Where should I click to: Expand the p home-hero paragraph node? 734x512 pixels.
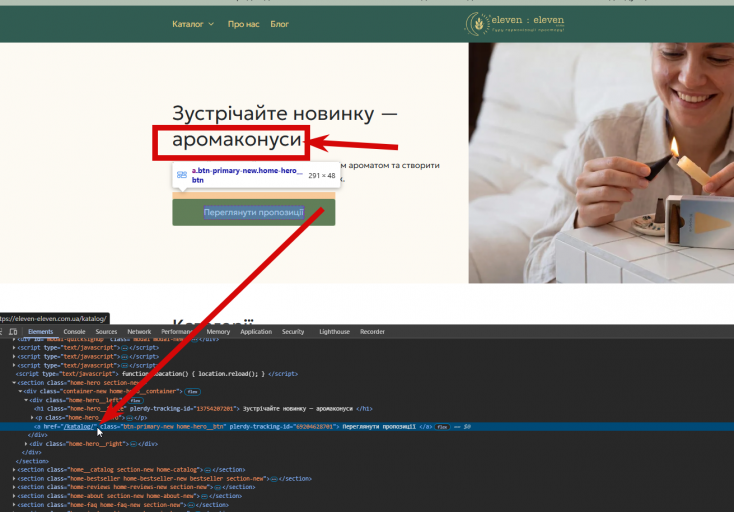[x=32, y=417]
